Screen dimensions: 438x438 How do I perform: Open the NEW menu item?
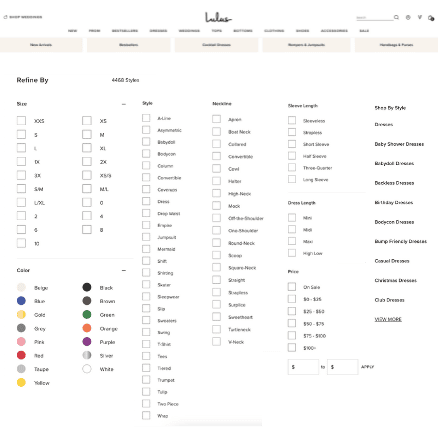pyautogui.click(x=72, y=31)
